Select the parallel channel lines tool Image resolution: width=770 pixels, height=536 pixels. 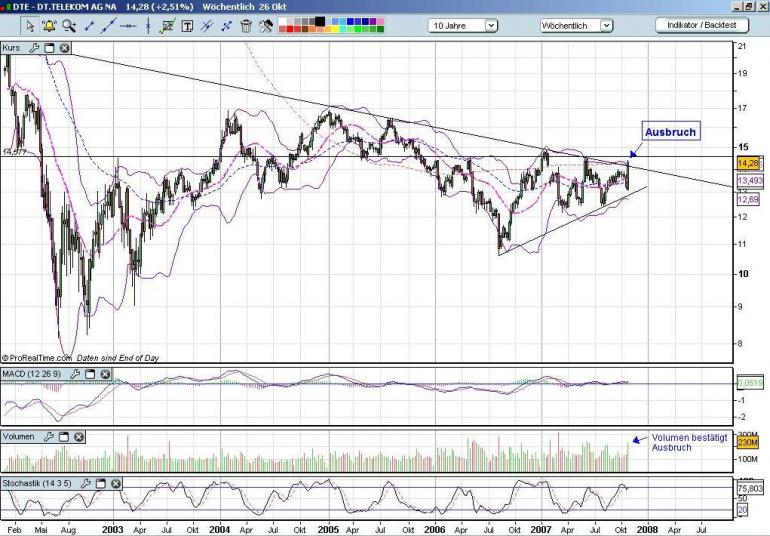tap(207, 26)
